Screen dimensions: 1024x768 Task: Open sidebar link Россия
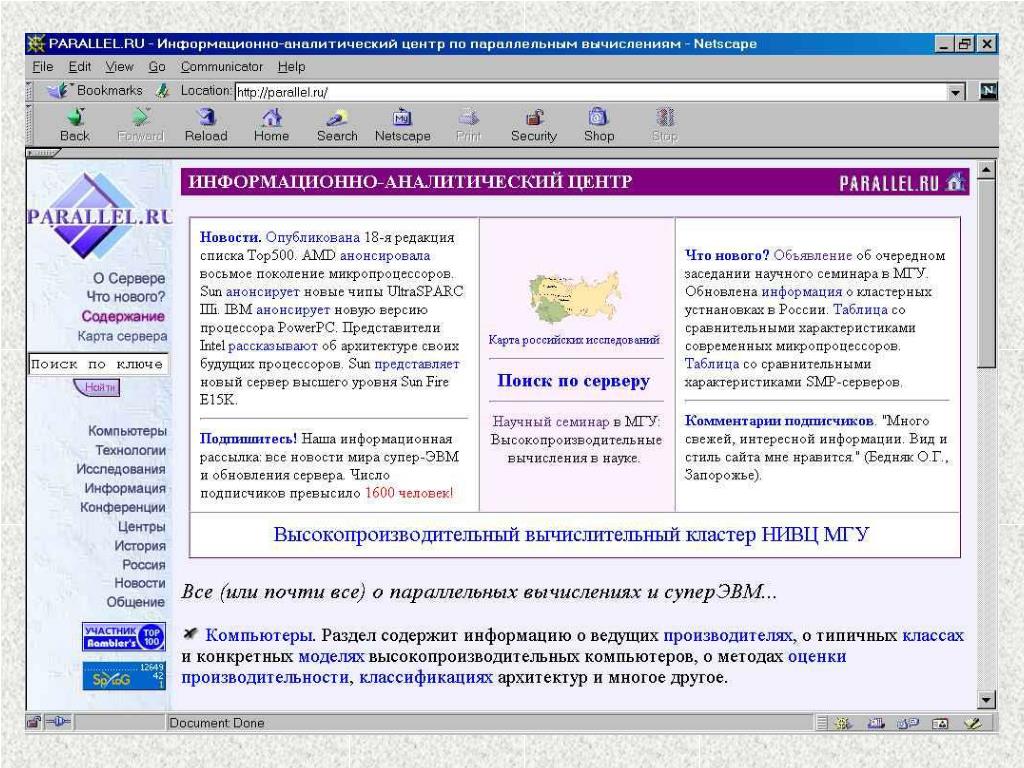coord(144,564)
